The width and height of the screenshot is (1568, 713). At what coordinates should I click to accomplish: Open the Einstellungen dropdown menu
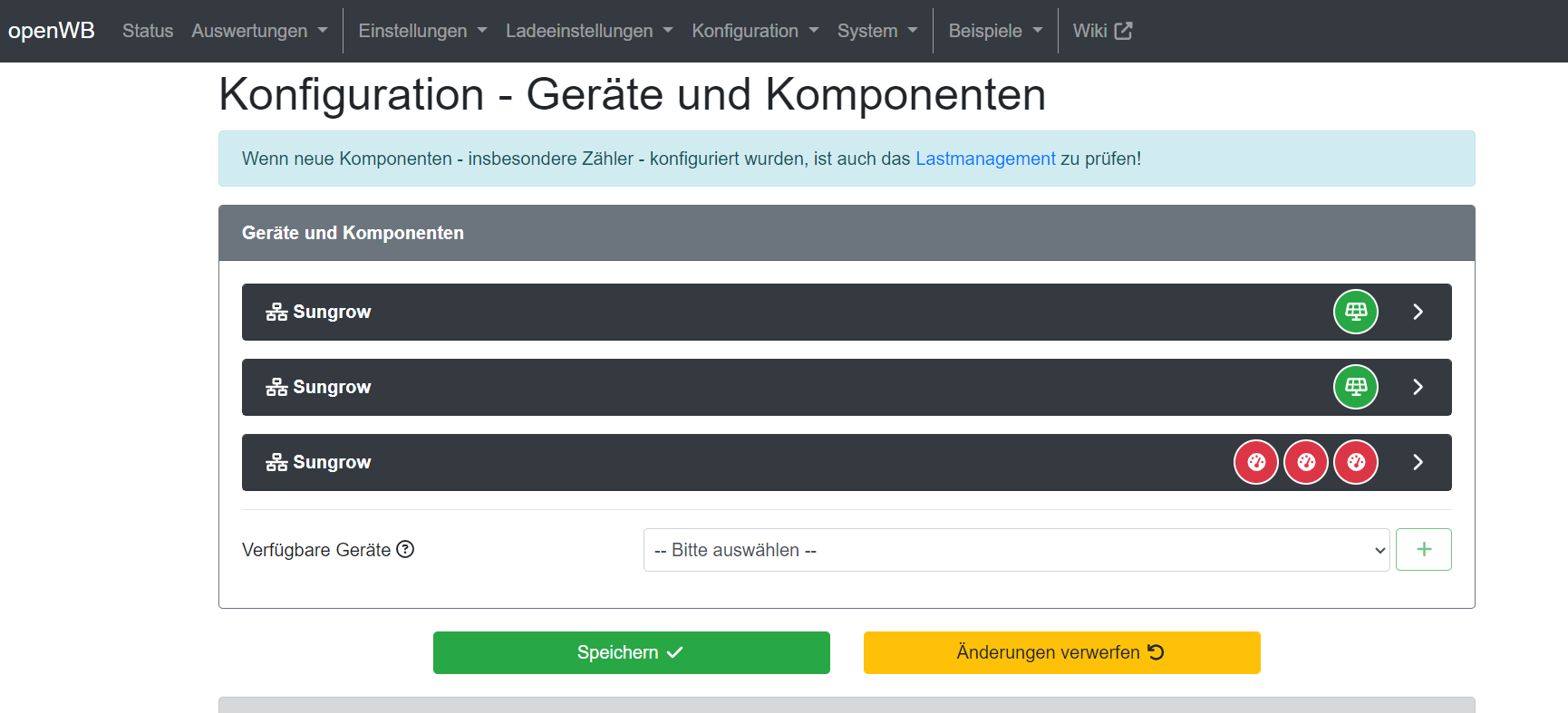pyautogui.click(x=422, y=31)
